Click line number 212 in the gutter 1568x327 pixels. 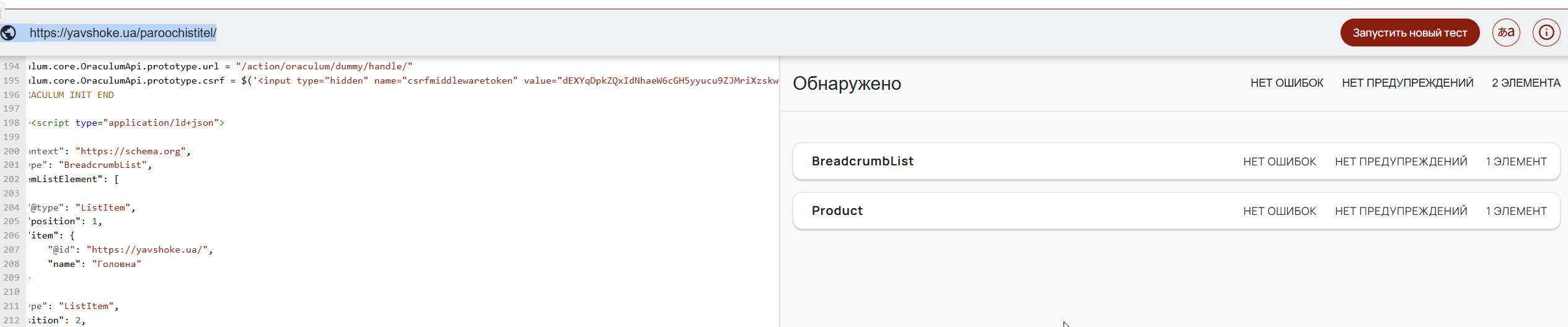(x=12, y=320)
